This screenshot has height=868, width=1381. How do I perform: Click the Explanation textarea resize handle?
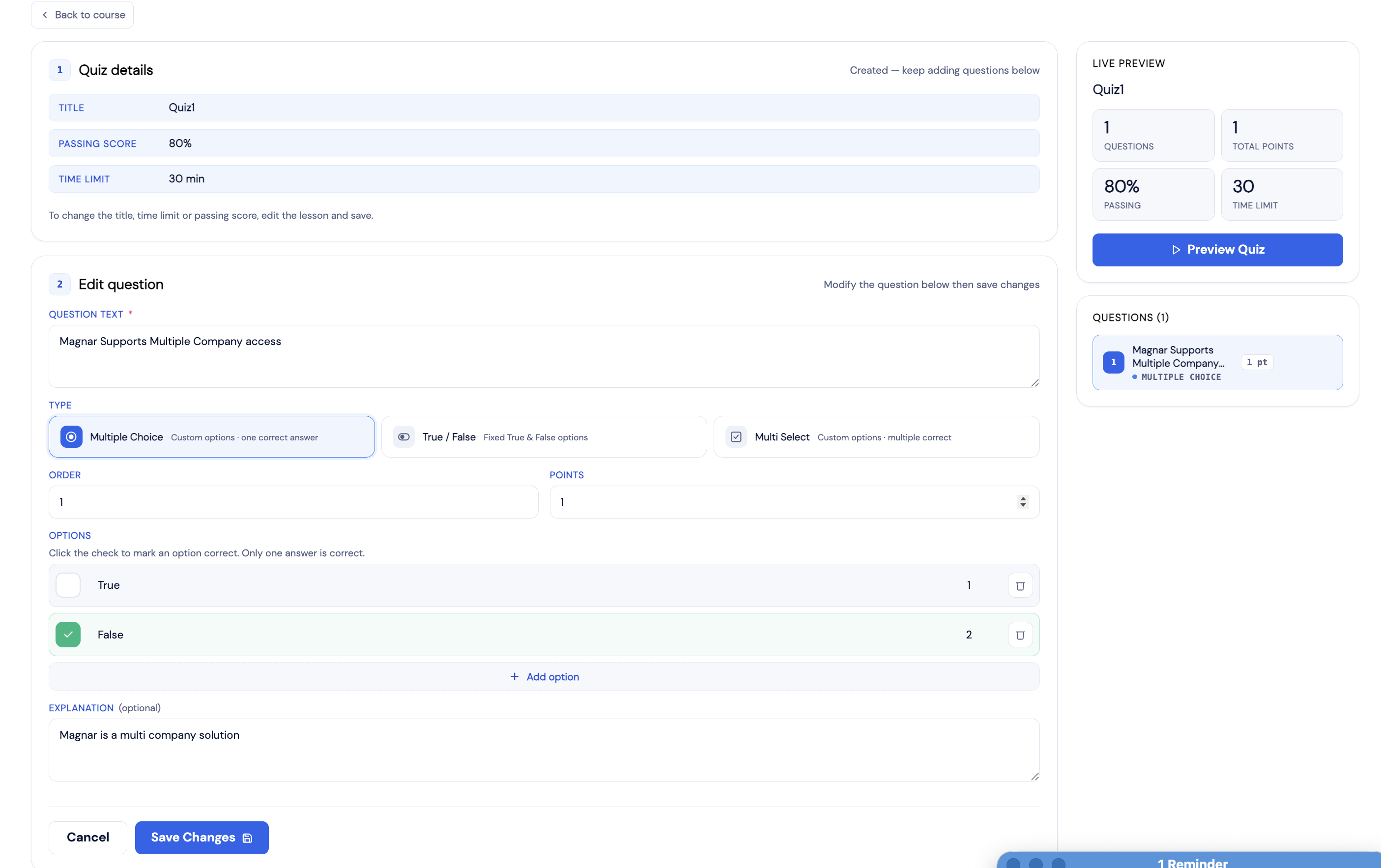pos(1035,776)
